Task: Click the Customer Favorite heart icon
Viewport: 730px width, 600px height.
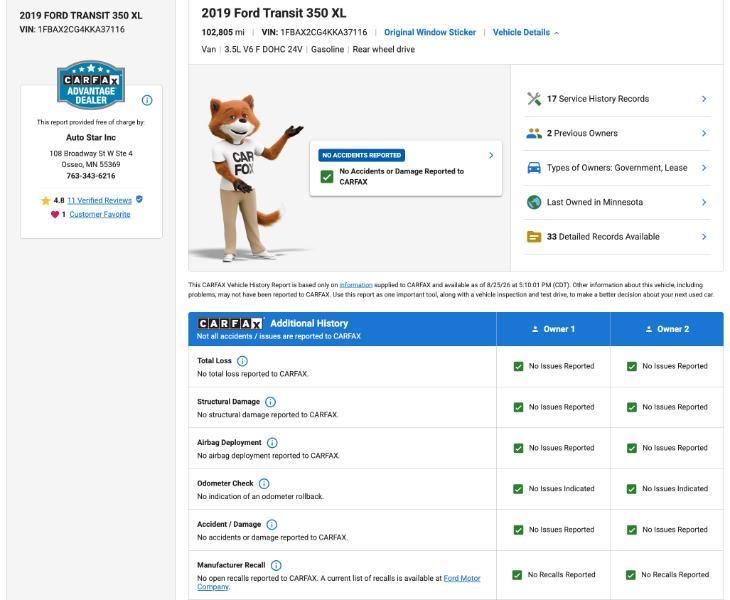Action: tap(55, 214)
